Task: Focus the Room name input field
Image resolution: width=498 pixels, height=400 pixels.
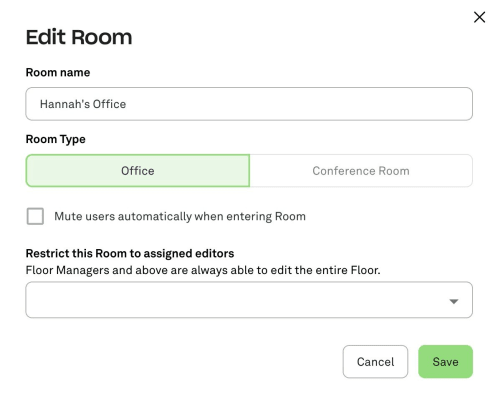Action: 249,104
